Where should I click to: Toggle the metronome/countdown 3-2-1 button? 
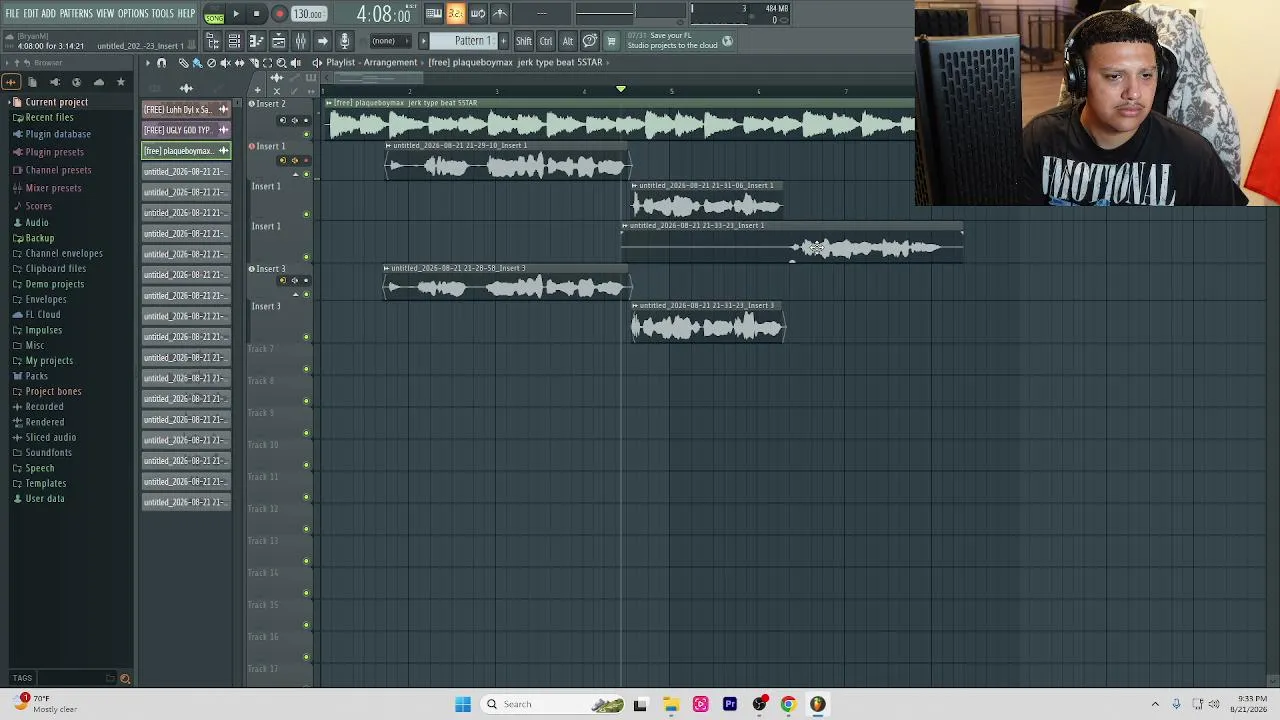click(455, 13)
